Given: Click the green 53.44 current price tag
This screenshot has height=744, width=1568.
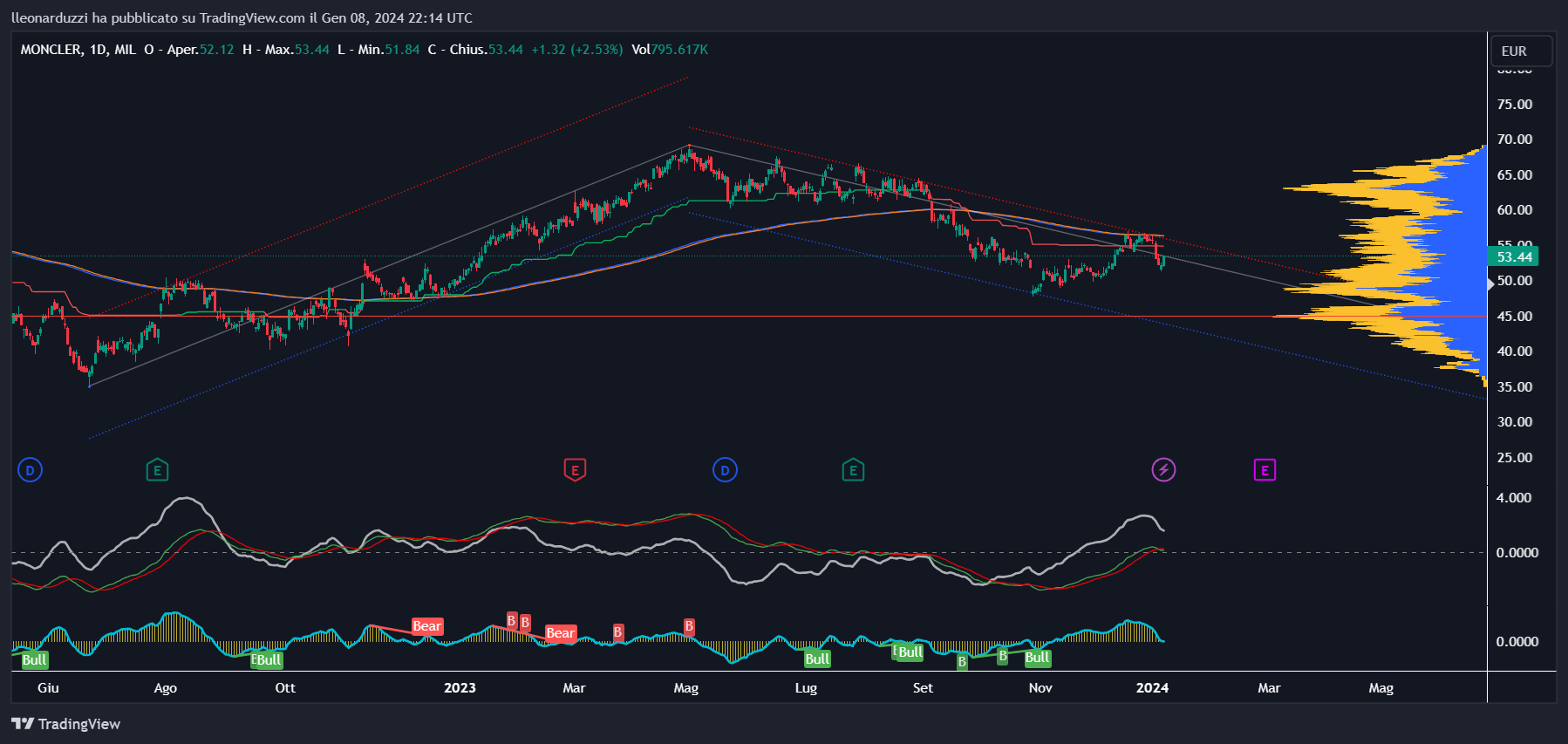Looking at the screenshot, I should [x=1513, y=256].
